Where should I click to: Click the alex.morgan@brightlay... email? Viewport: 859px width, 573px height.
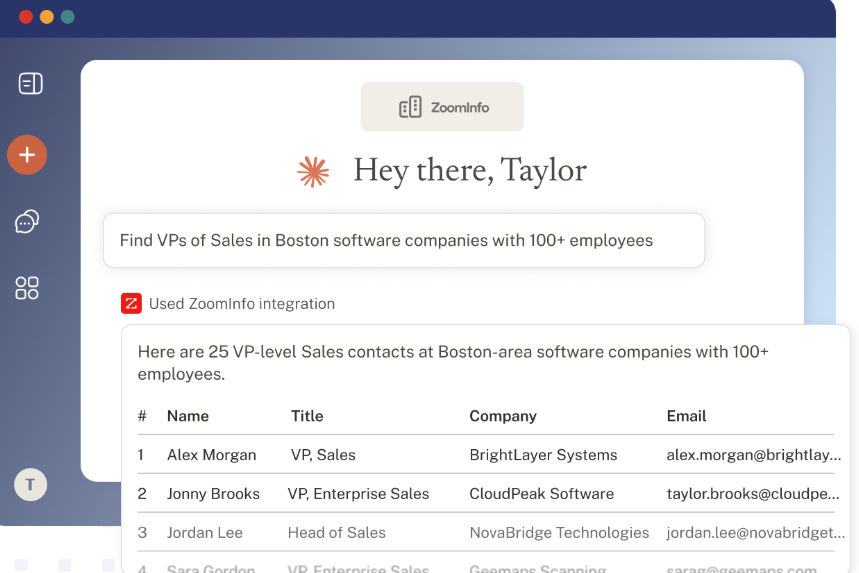754,455
